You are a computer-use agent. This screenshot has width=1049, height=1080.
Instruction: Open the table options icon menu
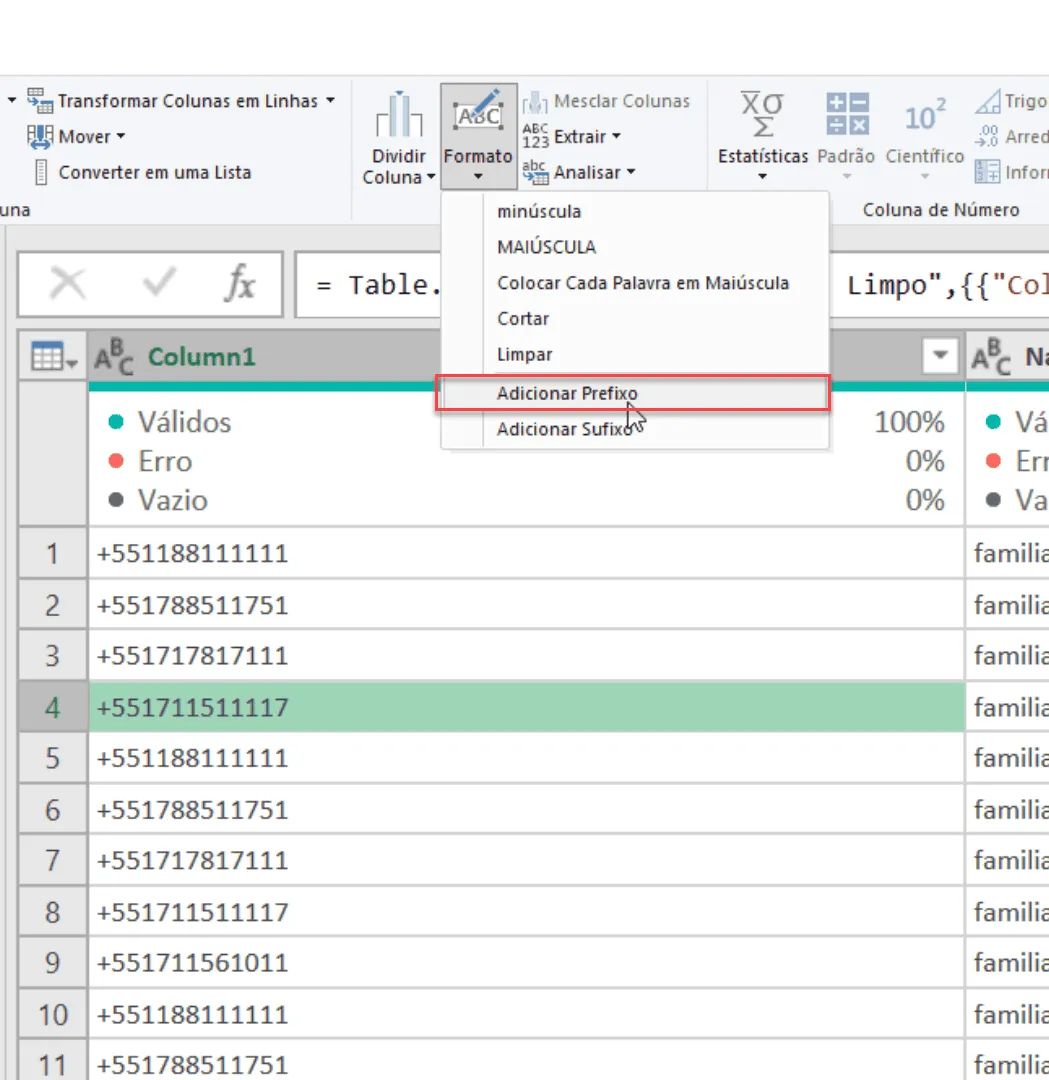pyautogui.click(x=54, y=357)
